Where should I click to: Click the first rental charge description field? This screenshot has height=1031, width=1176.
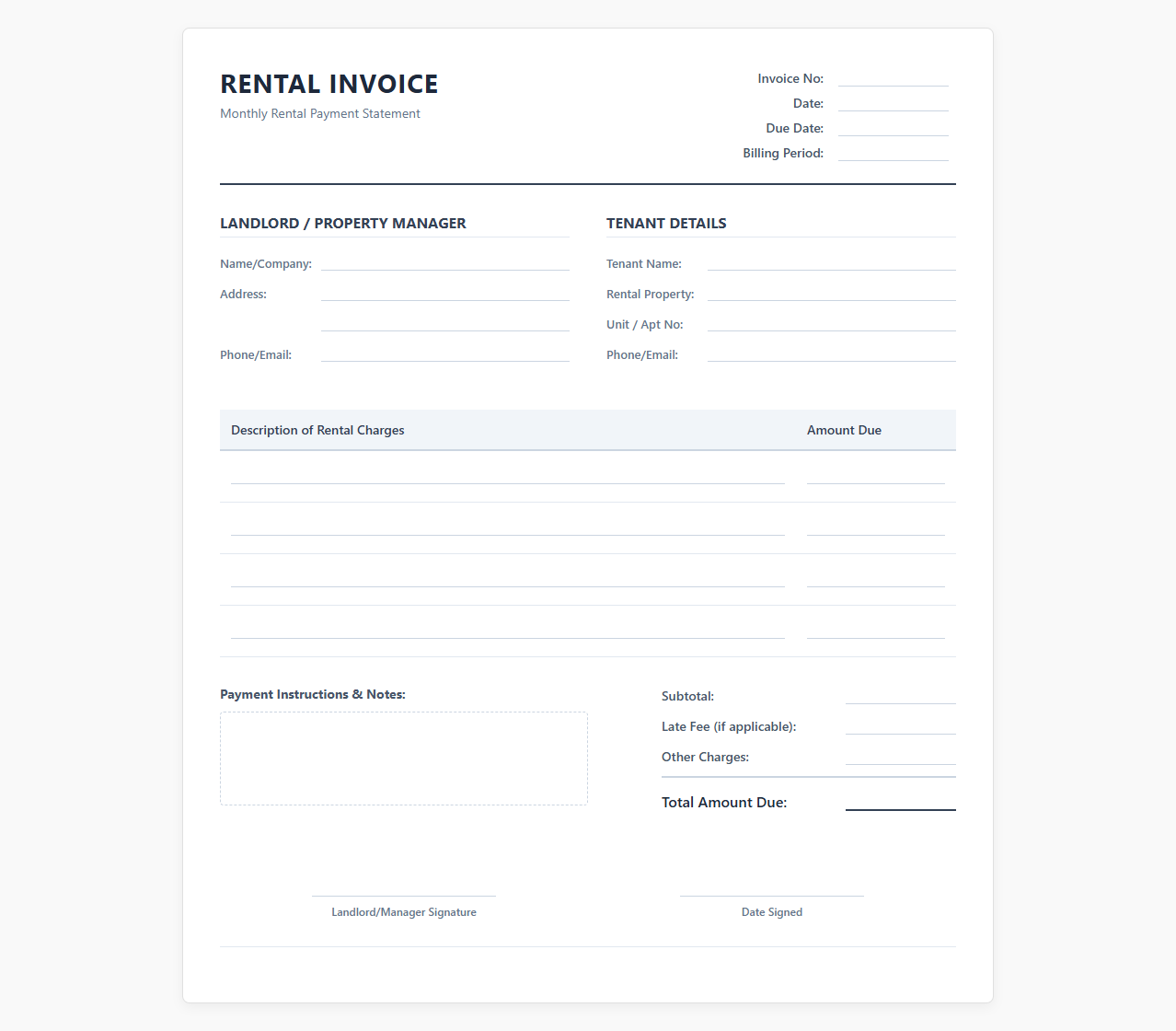(508, 474)
